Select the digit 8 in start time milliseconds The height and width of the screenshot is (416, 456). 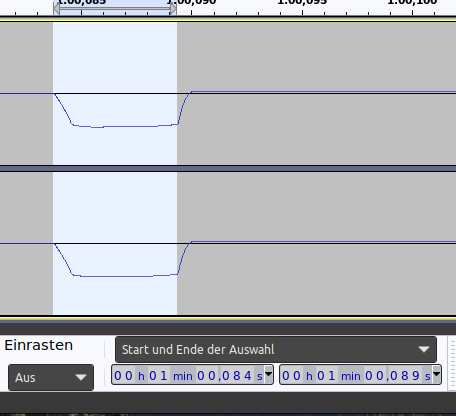point(237,376)
